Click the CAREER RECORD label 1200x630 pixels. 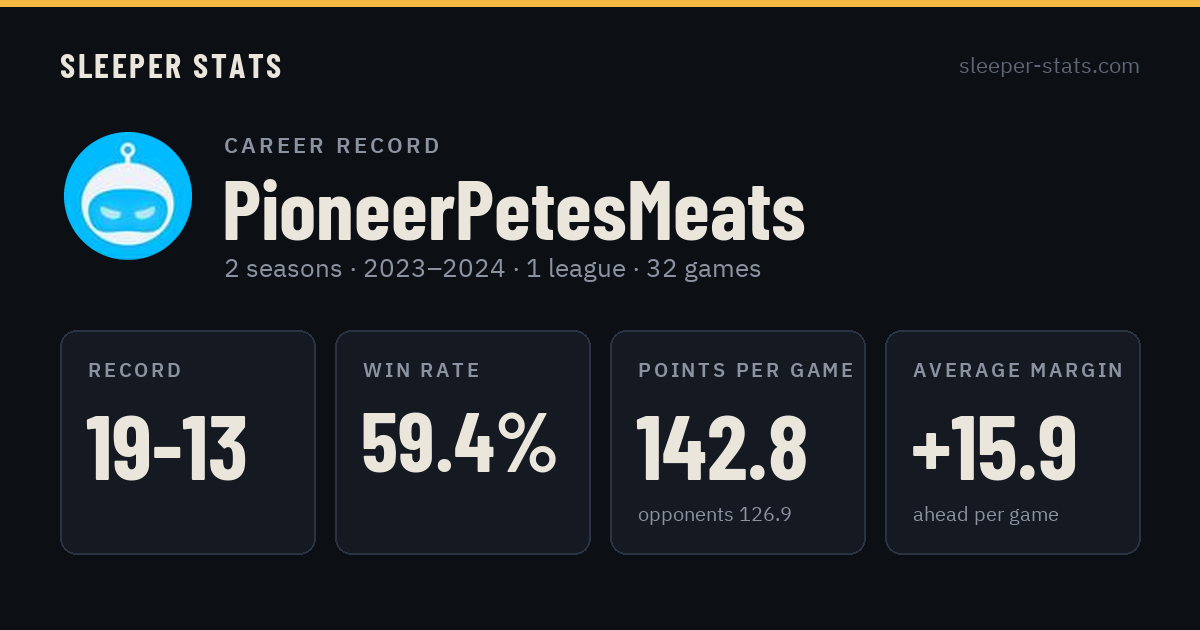tap(332, 146)
